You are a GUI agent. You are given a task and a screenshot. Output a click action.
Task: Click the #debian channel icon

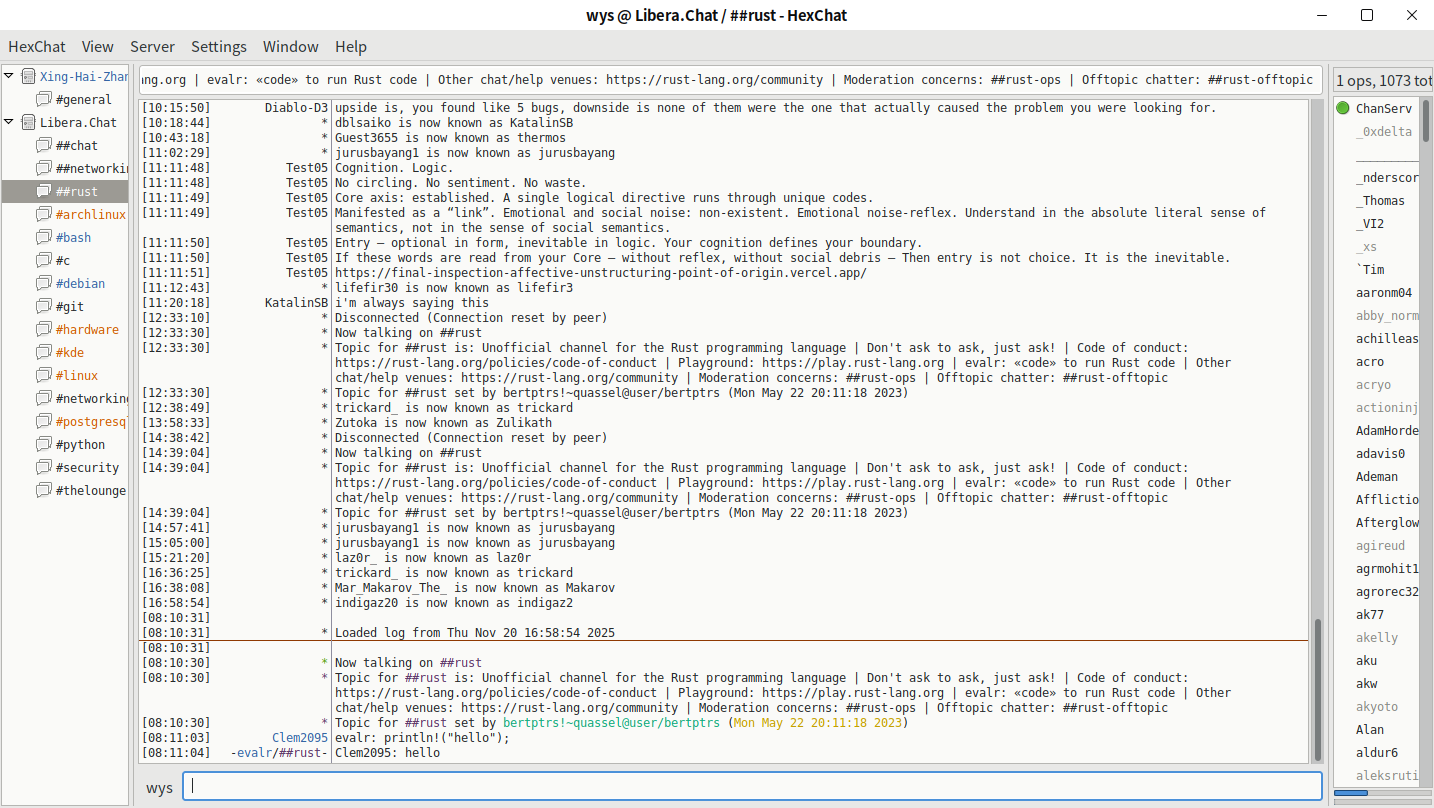point(44,283)
